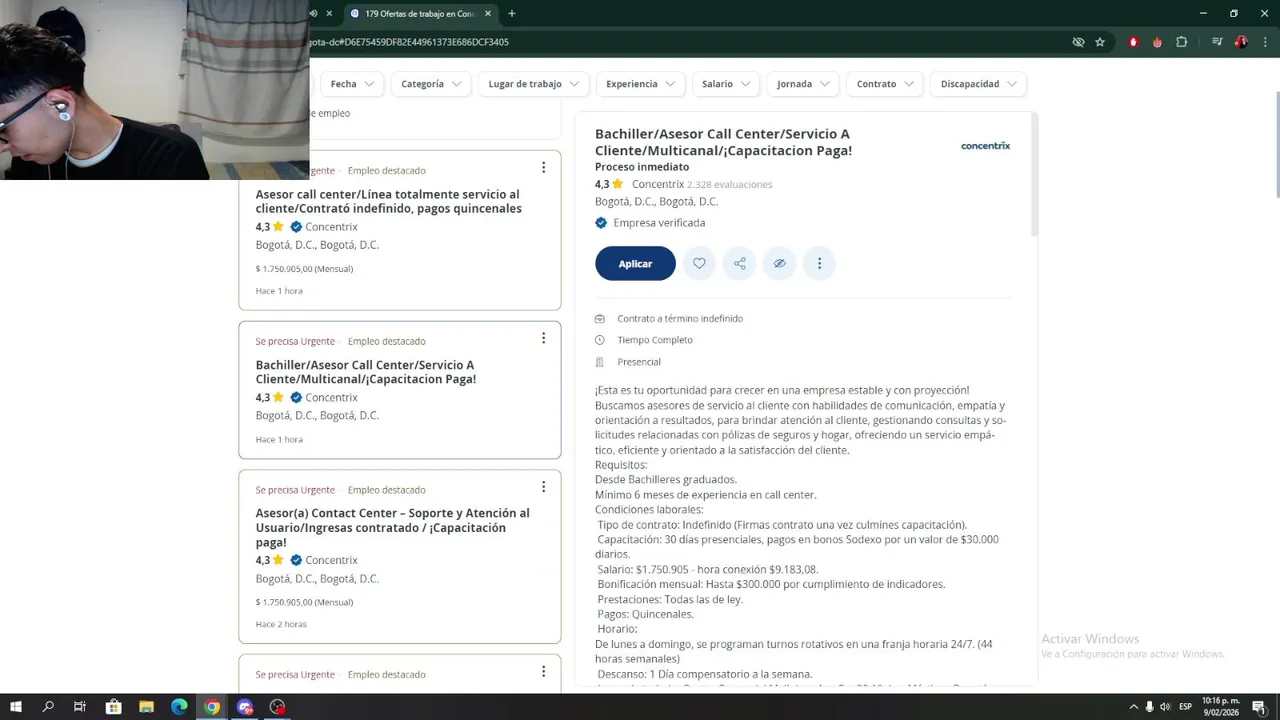
Task: Click the Concentrix logo in job detail
Action: 985,146
